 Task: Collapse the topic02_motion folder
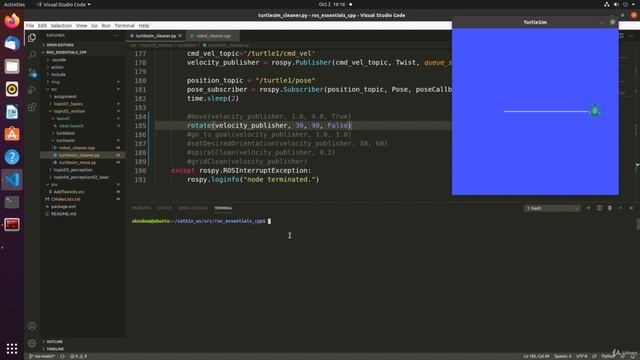pos(69,111)
